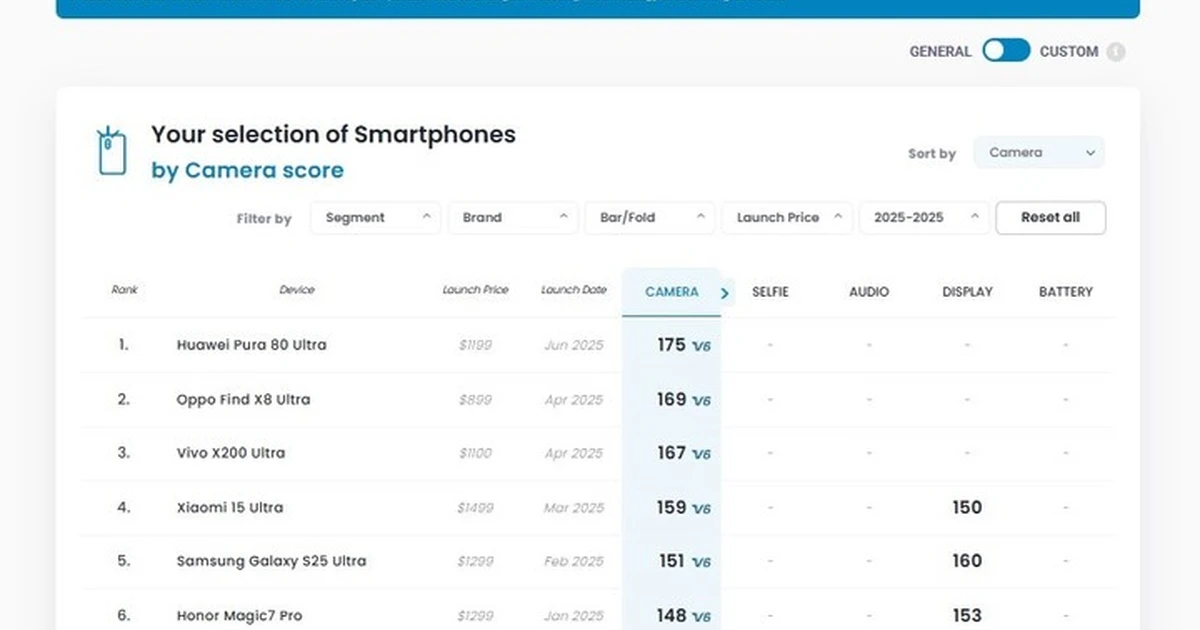
Task: Select the DISPLAY score tab
Action: [967, 292]
